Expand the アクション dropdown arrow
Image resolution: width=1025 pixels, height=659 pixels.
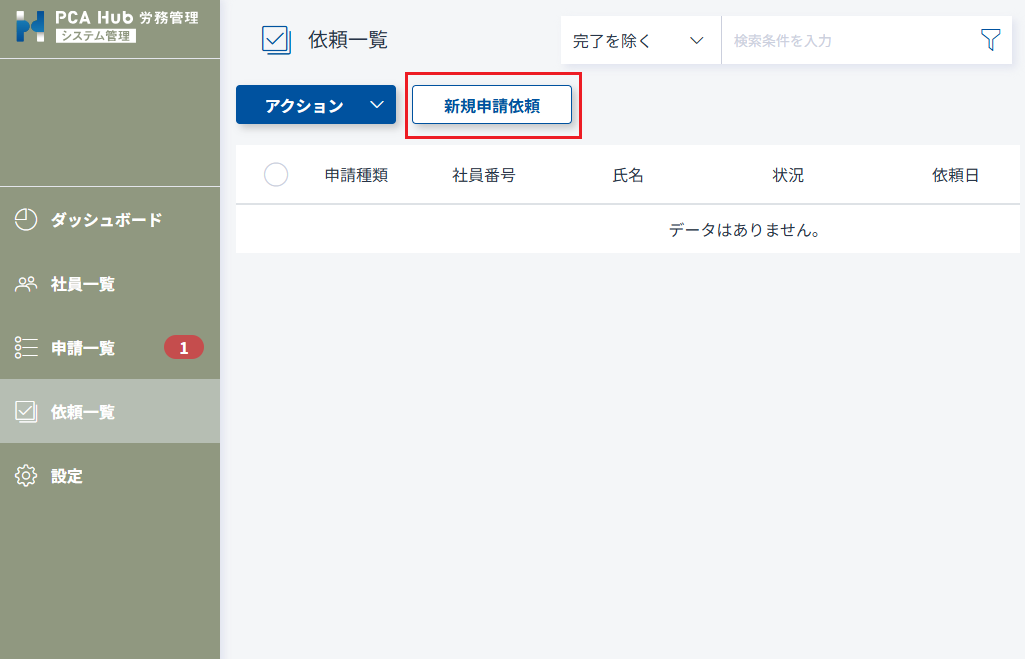(x=377, y=105)
